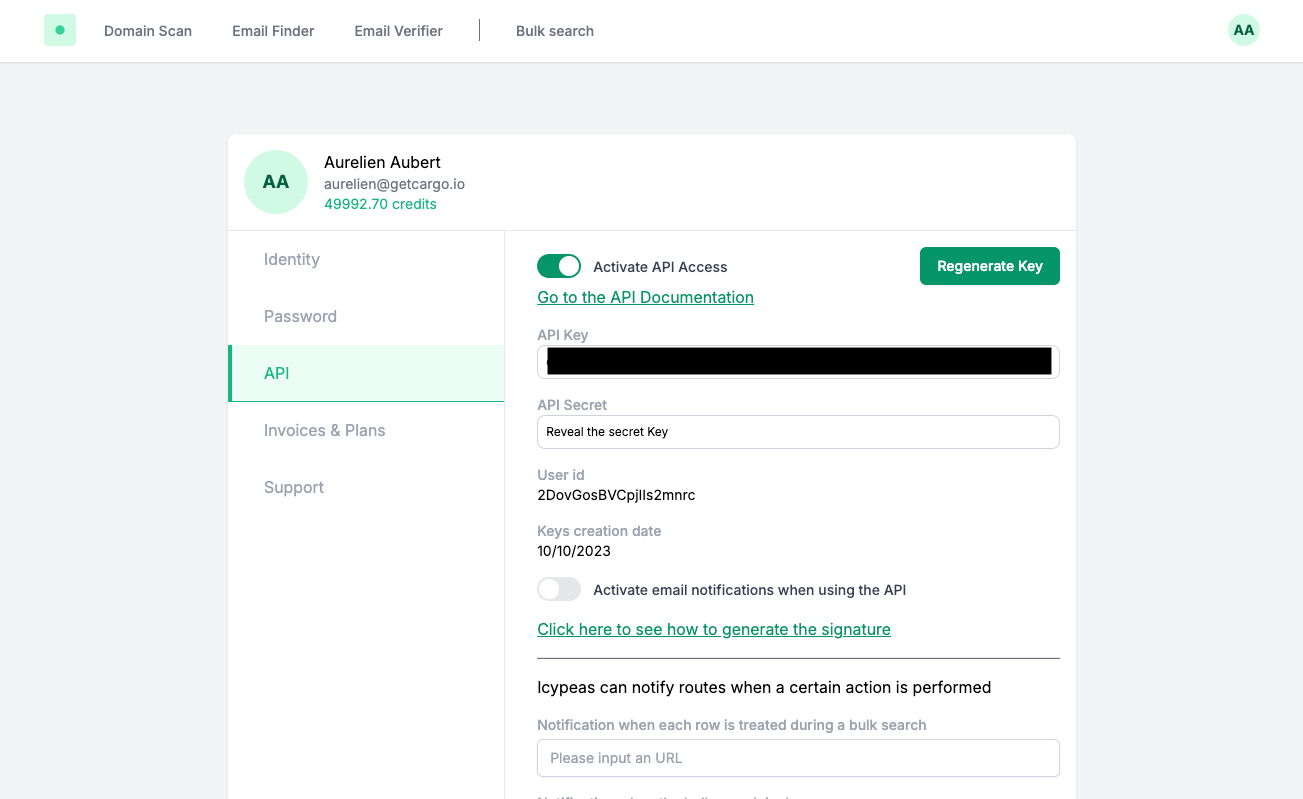Open Invoices & Plans section

[366, 430]
